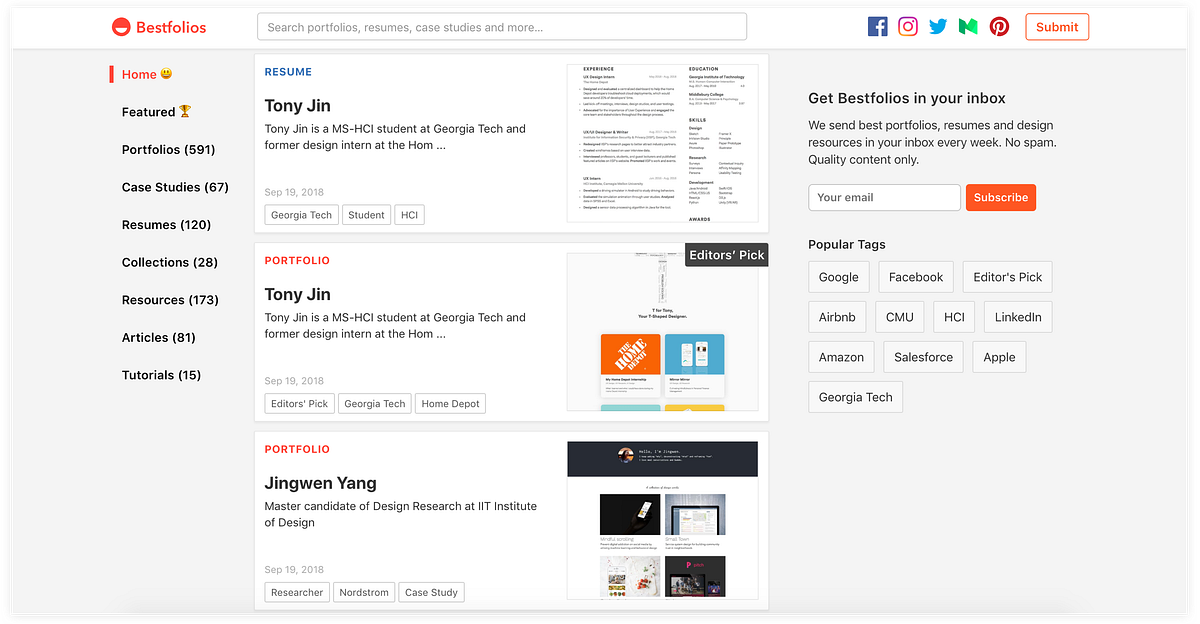Open the Instagram social icon
The height and width of the screenshot is (624, 1200).
907,26
